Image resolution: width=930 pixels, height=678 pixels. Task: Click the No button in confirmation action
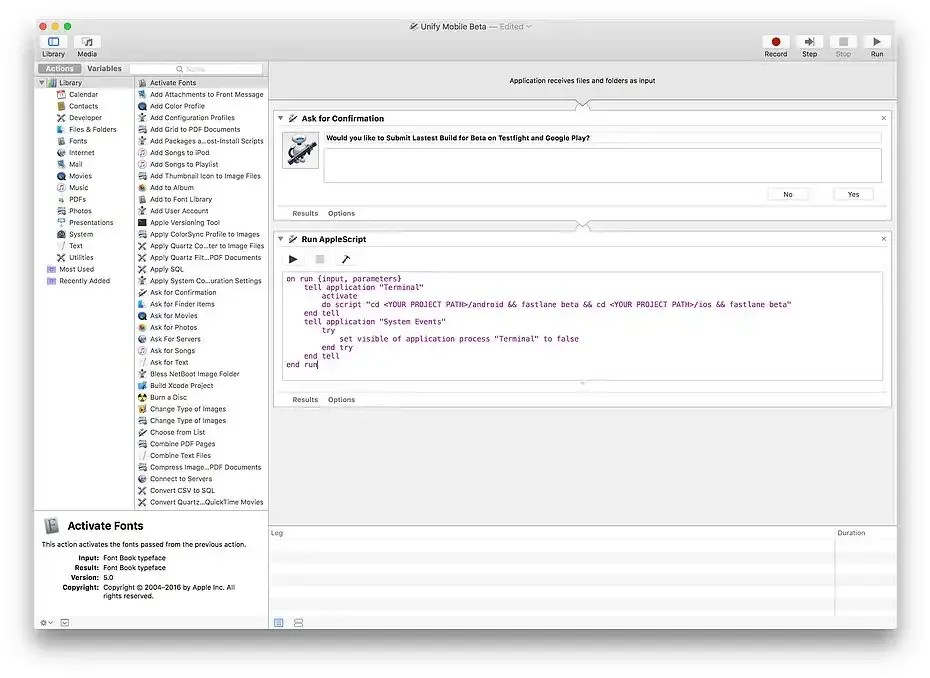click(x=788, y=194)
